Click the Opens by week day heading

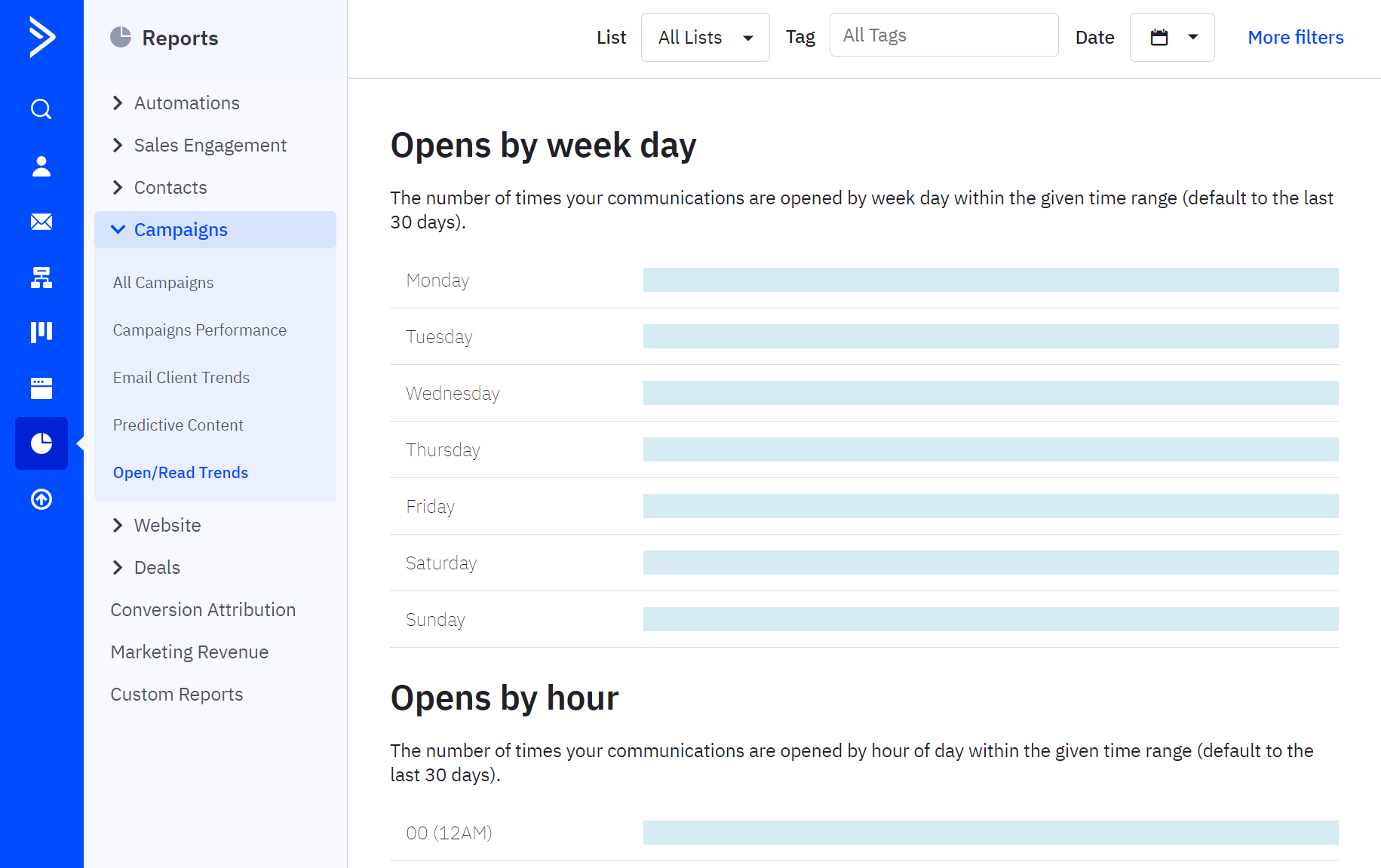point(543,146)
